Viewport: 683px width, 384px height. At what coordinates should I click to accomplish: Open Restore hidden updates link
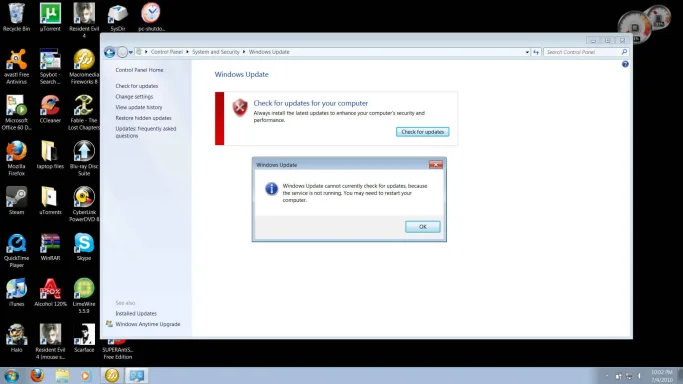tap(143, 118)
